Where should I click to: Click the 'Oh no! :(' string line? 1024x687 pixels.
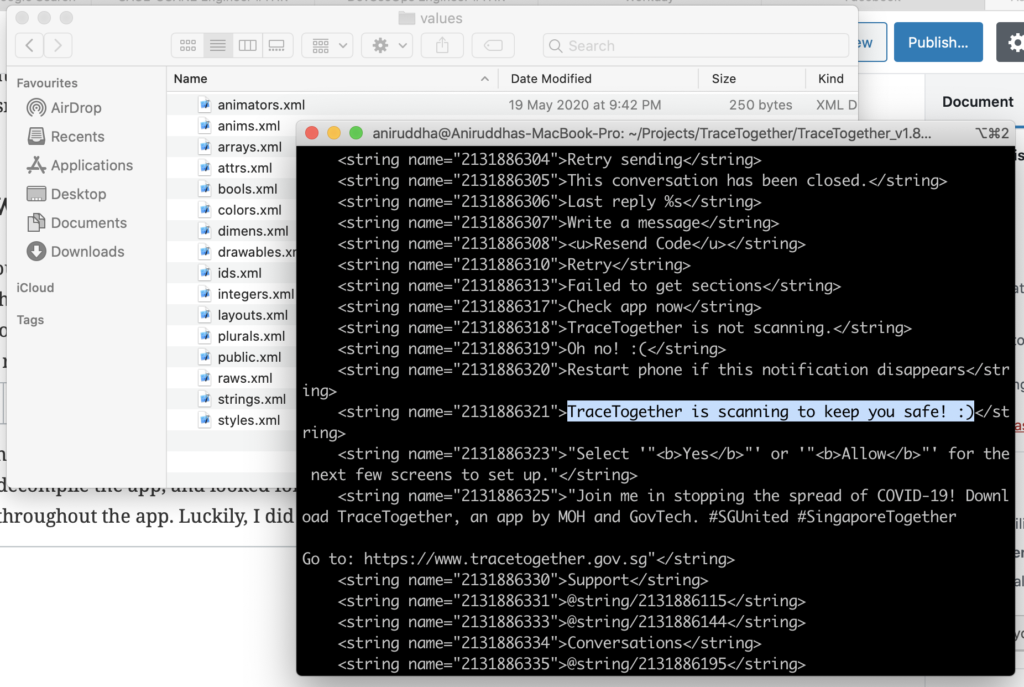coord(532,349)
